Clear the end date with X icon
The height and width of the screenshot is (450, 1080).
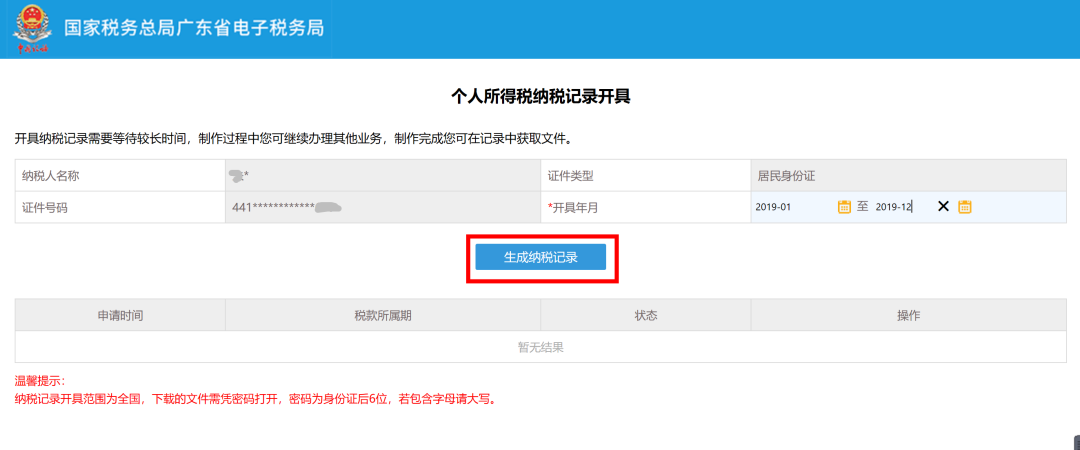coord(943,207)
